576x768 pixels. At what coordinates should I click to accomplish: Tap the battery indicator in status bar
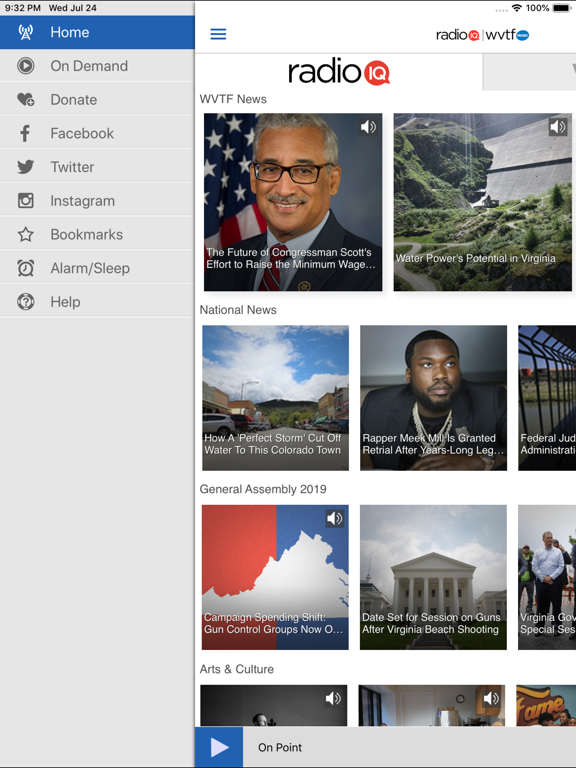tap(561, 8)
